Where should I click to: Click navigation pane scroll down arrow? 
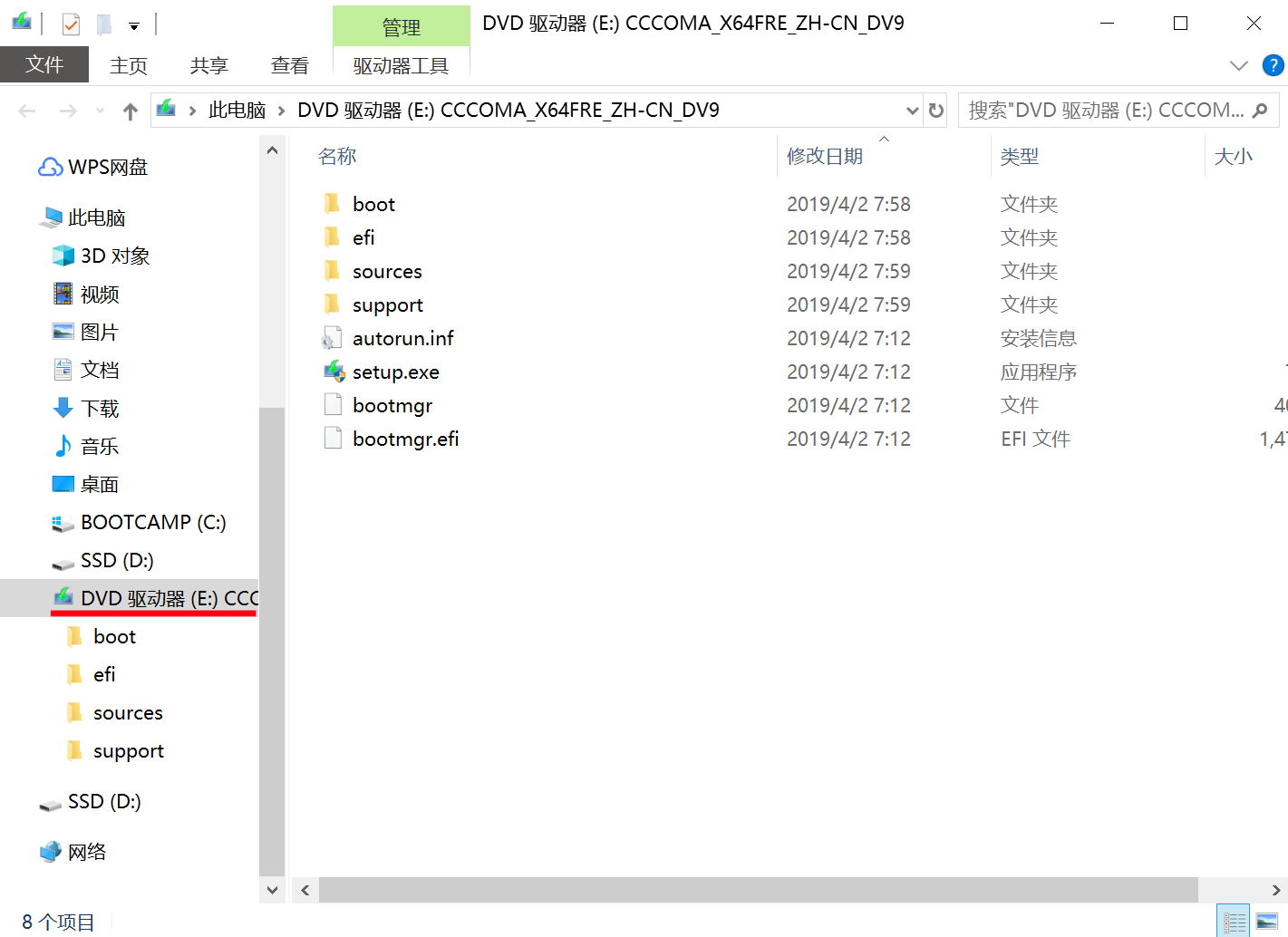272,890
